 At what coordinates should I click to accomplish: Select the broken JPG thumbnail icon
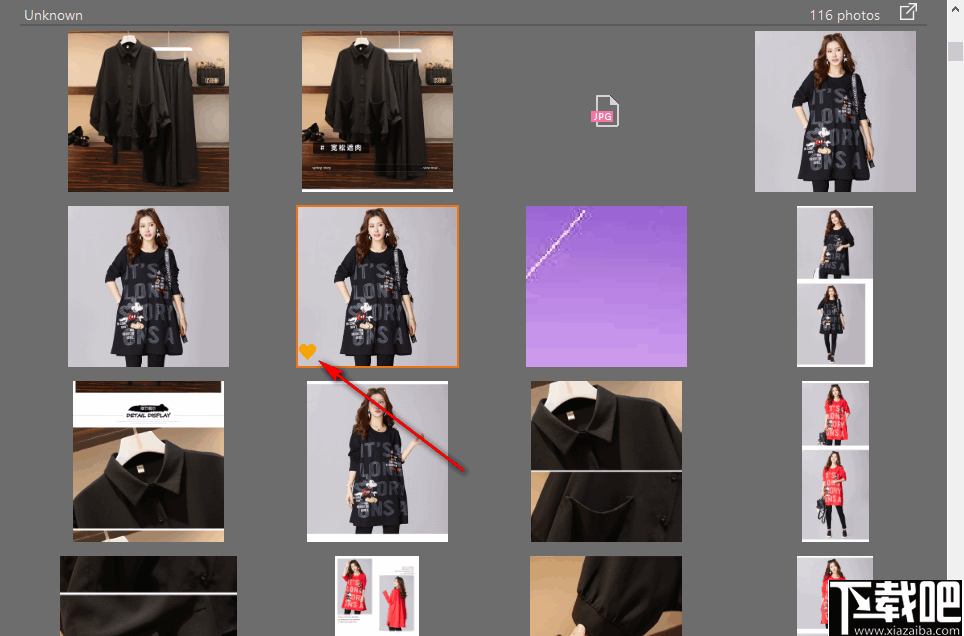point(605,112)
